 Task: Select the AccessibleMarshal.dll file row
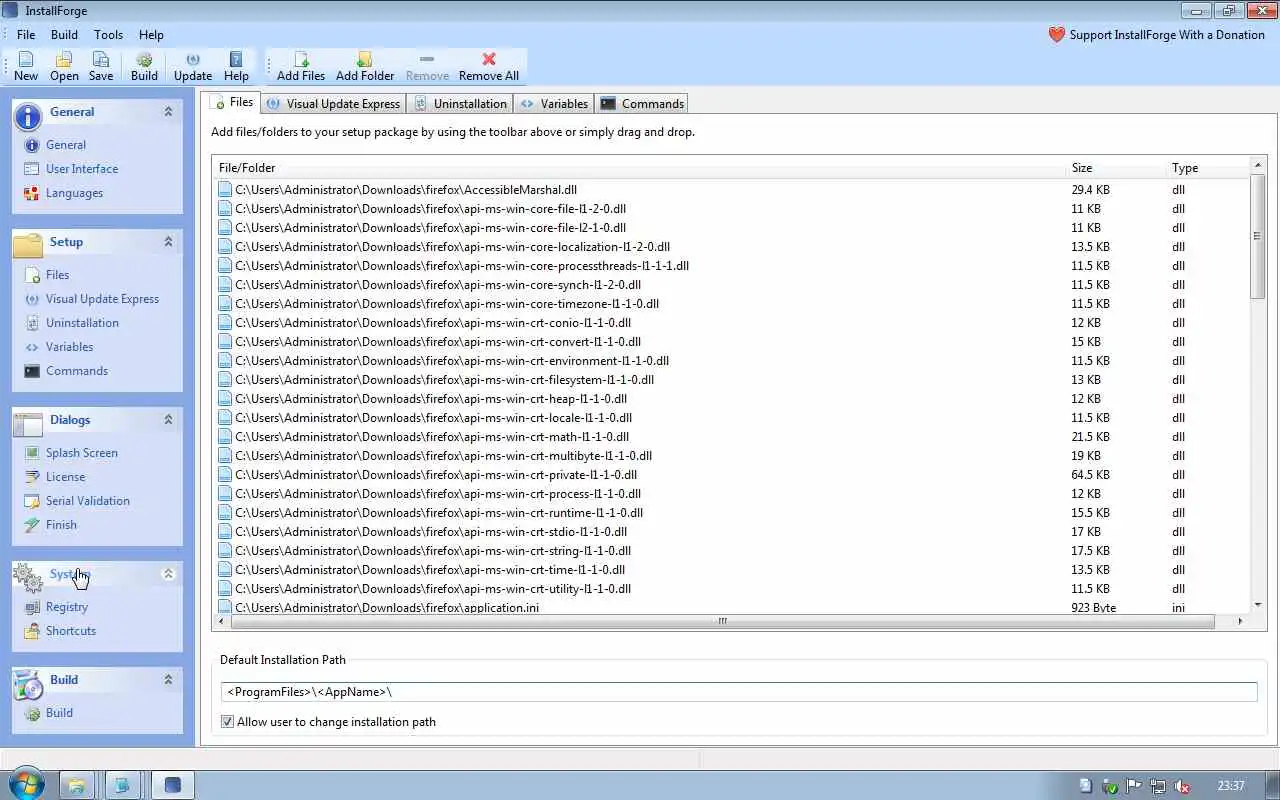tap(731, 190)
